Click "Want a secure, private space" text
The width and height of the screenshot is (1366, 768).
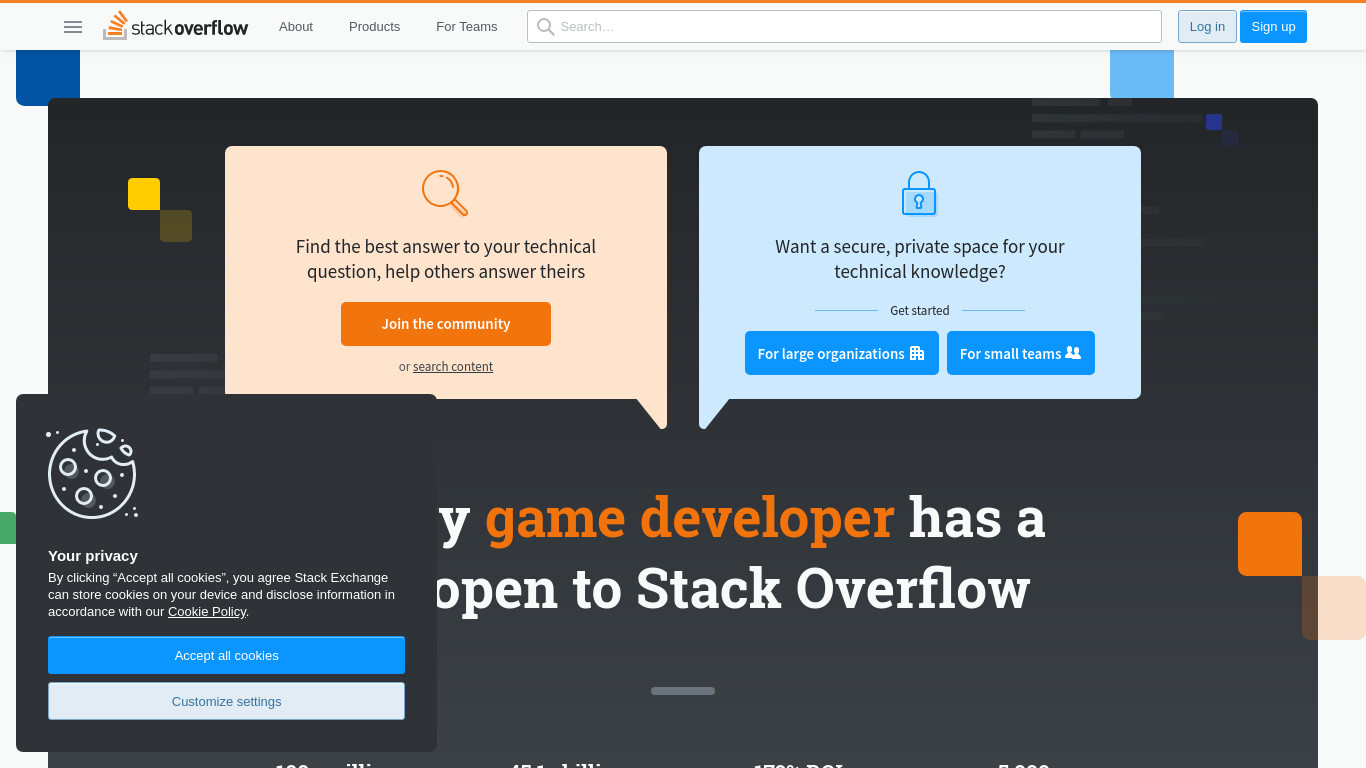[x=920, y=259]
